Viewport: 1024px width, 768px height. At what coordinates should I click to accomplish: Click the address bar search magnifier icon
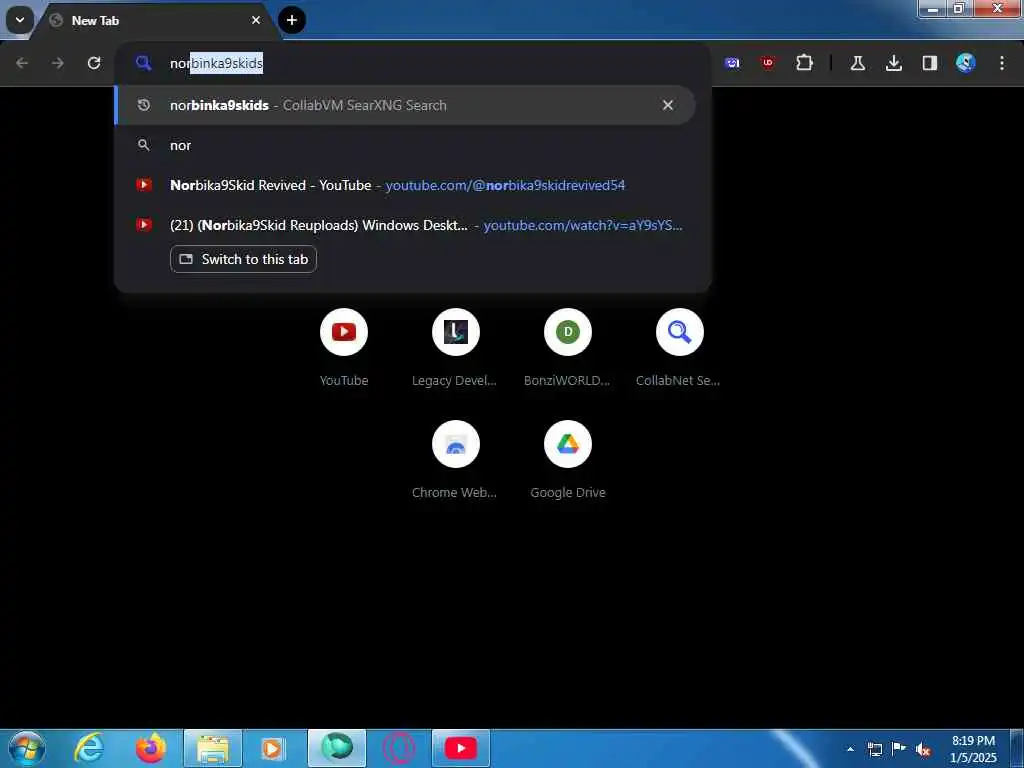[143, 63]
